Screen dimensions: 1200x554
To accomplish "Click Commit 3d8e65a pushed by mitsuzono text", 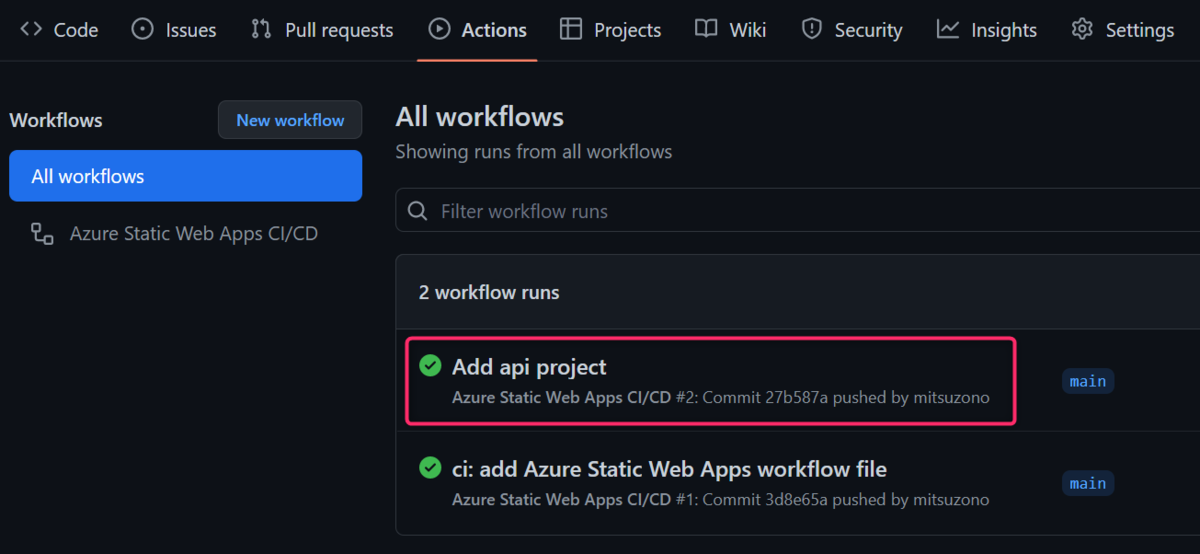I will pos(846,499).
